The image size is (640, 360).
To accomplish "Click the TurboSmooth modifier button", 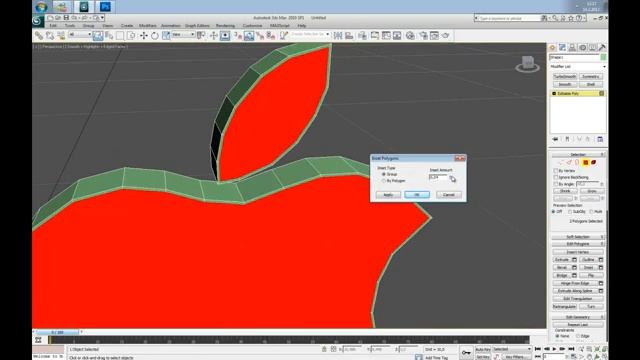I will coord(564,77).
